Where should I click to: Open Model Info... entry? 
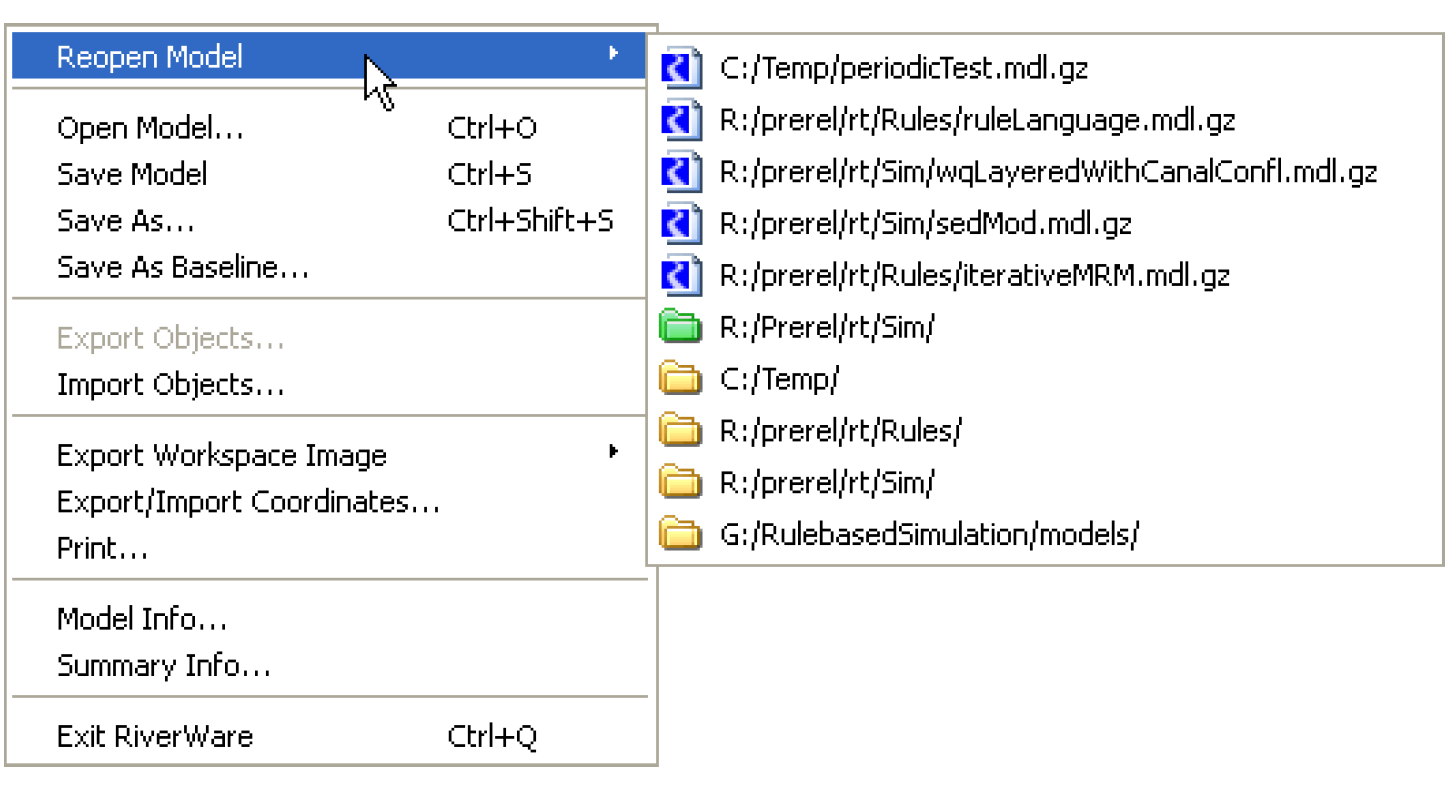click(x=142, y=619)
